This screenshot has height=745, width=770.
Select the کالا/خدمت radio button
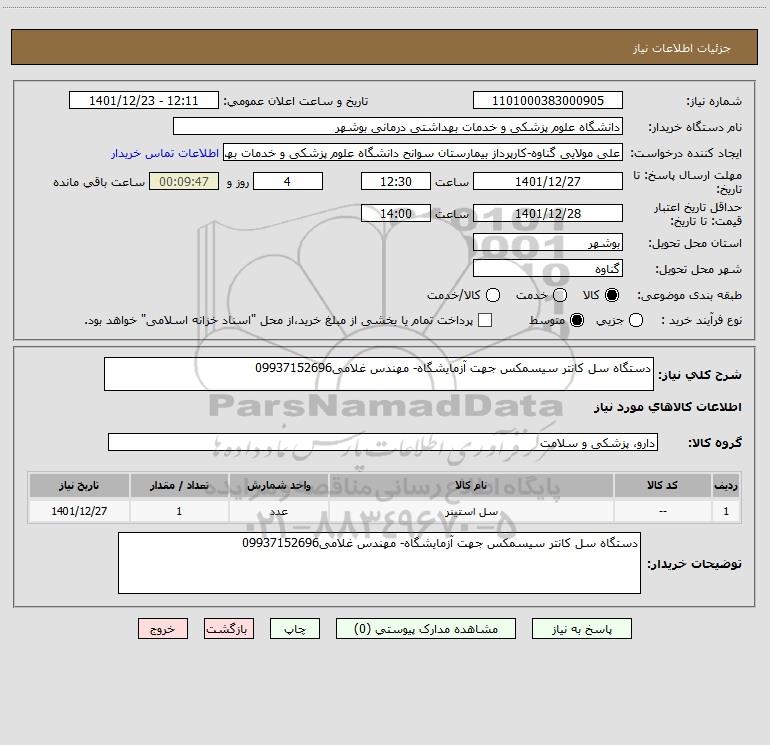(x=493, y=295)
